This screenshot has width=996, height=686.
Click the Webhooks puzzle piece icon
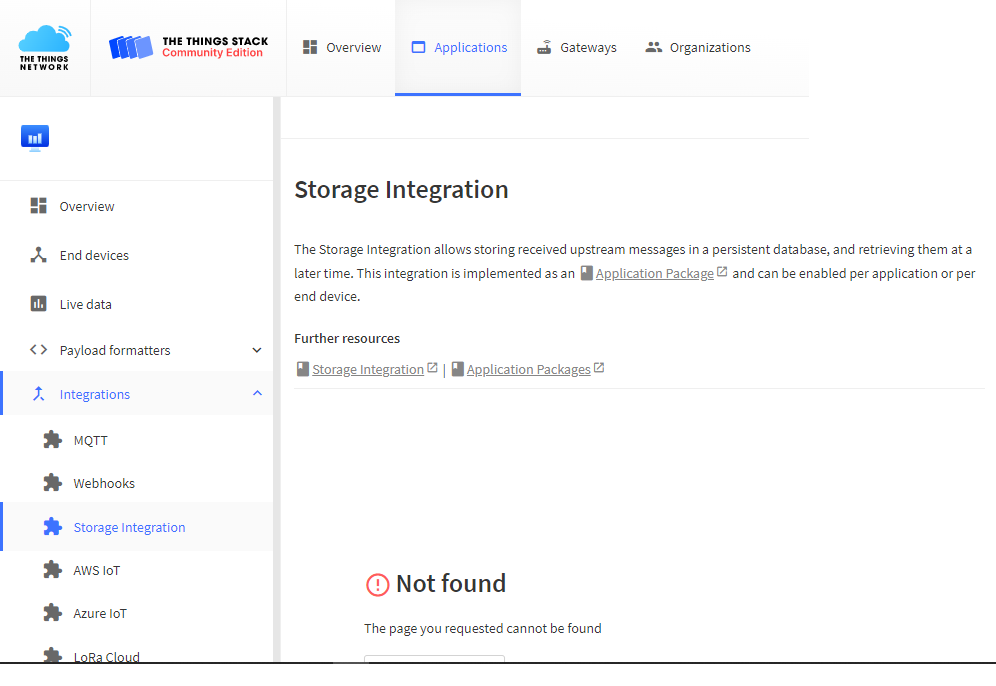coord(53,483)
